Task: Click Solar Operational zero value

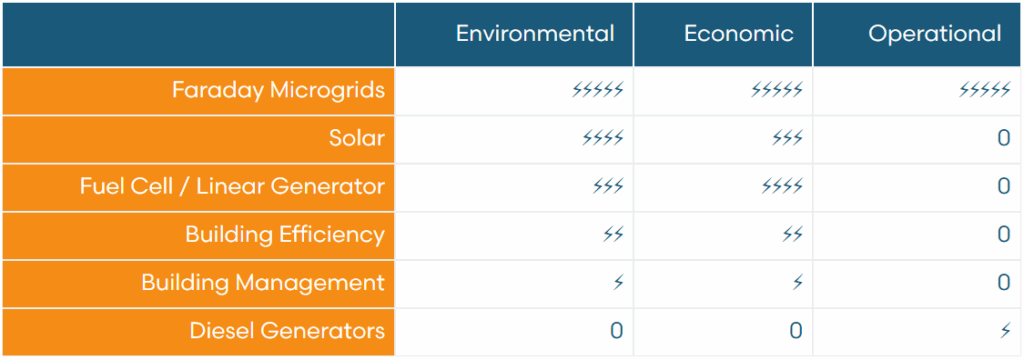Action: [x=1004, y=139]
